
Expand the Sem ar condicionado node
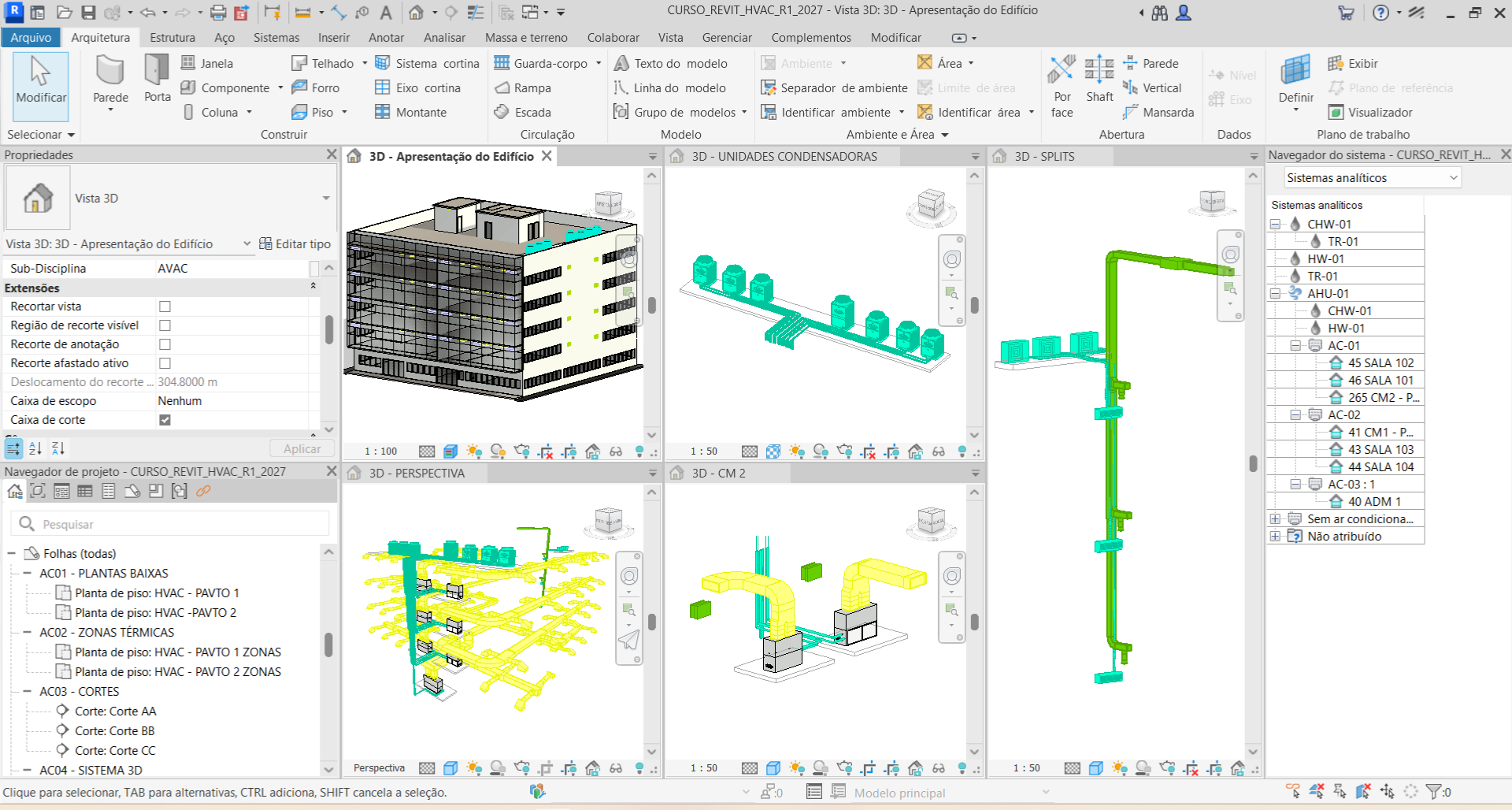(1275, 519)
